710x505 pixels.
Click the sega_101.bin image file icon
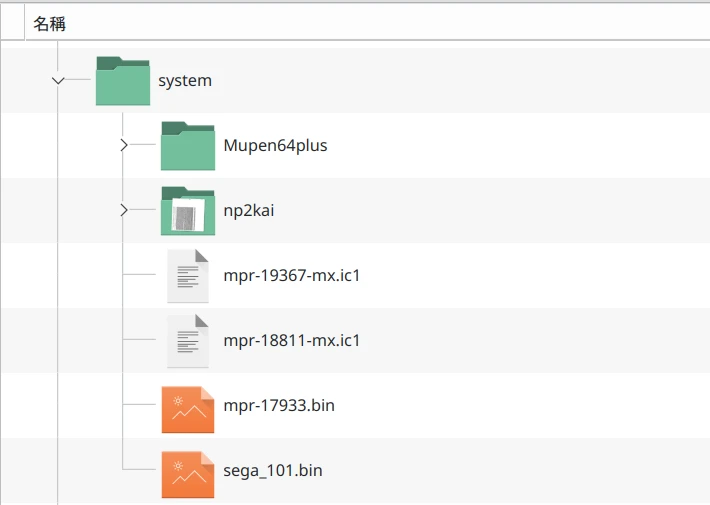tap(188, 471)
